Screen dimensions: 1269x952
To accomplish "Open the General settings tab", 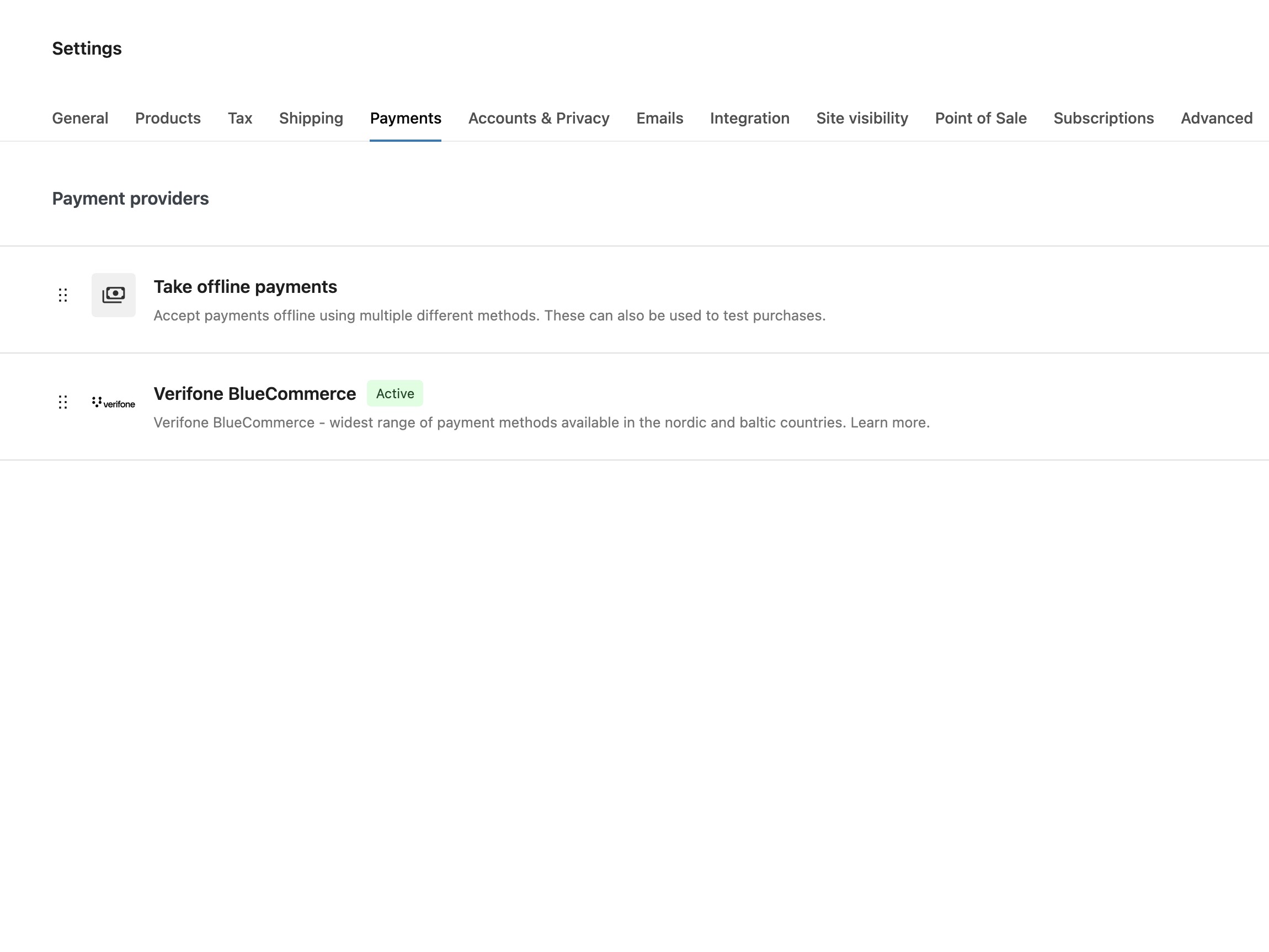I will [x=81, y=118].
